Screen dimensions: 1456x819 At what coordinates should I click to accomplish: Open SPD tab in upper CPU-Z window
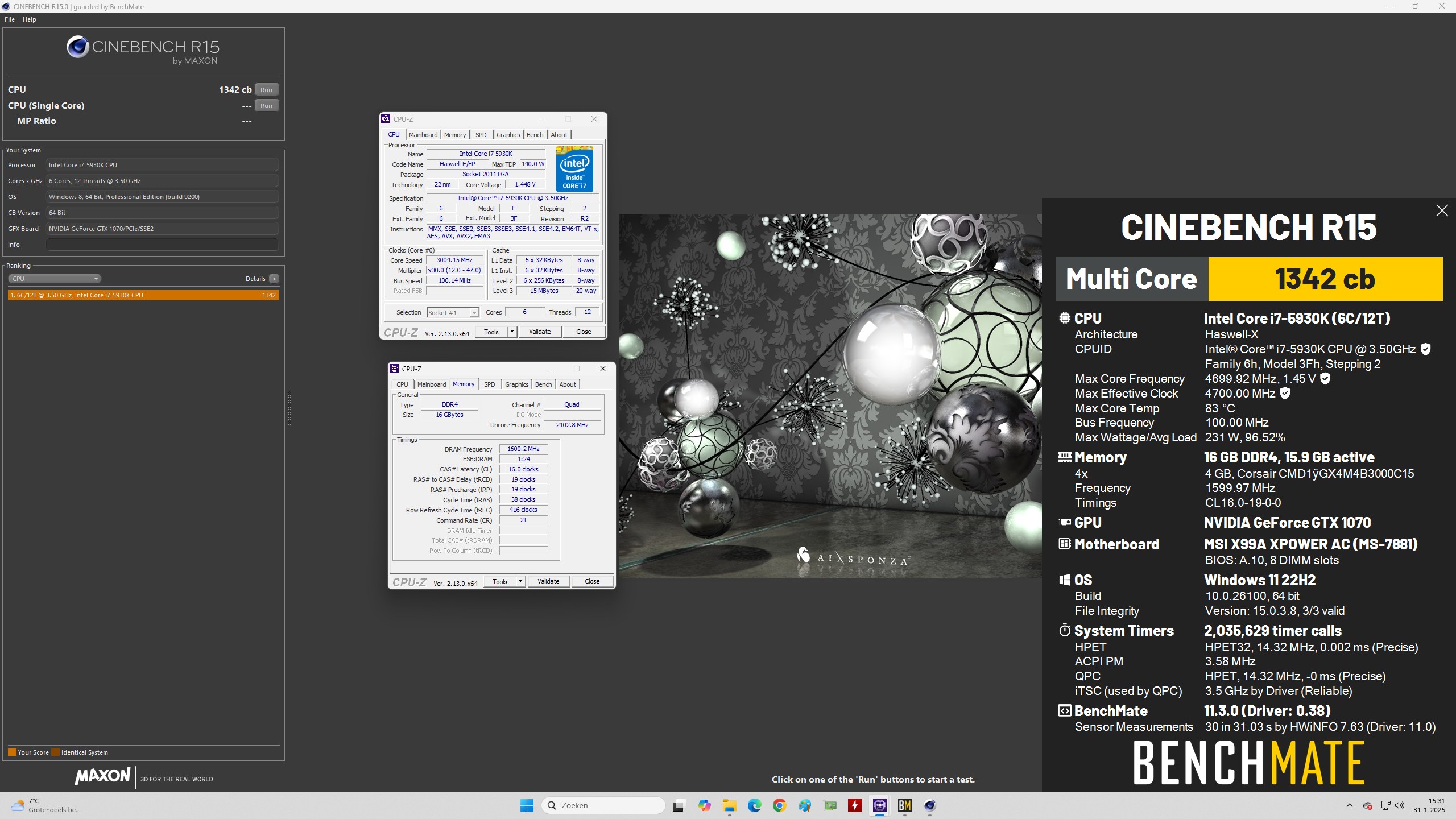tap(481, 135)
